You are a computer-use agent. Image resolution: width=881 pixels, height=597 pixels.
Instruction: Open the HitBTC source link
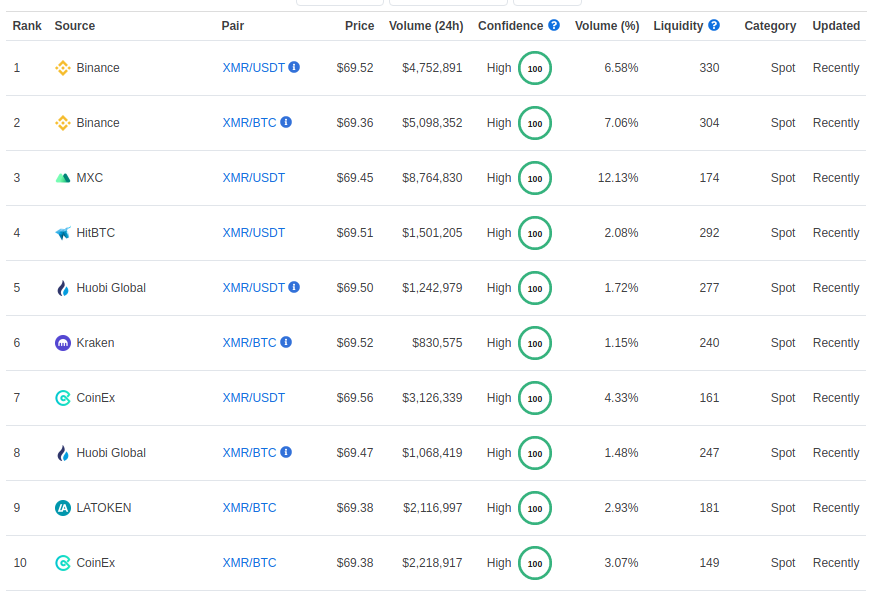click(x=96, y=233)
